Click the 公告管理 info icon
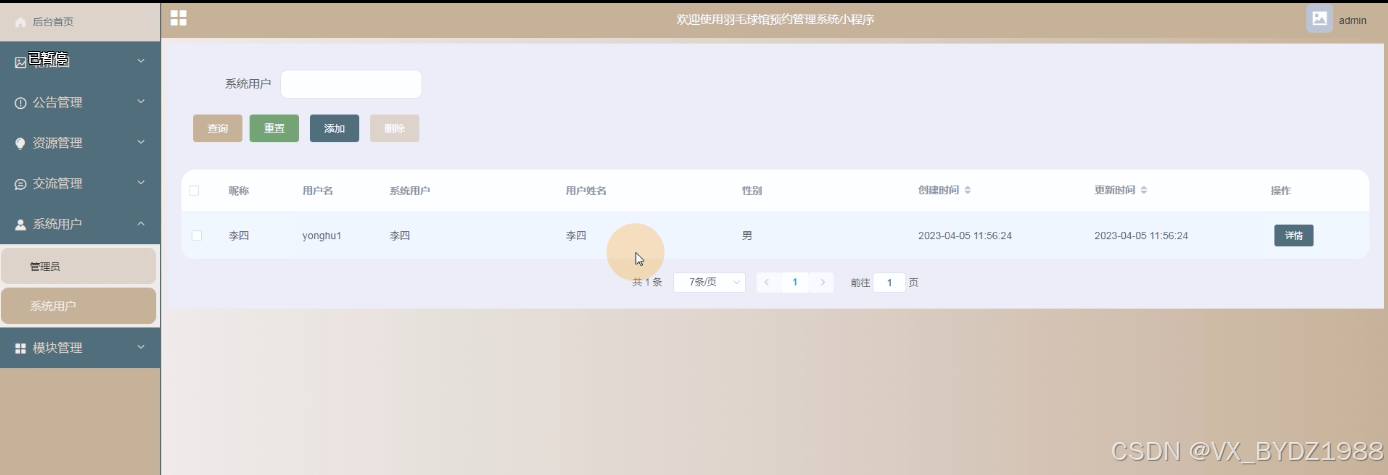 coord(20,103)
